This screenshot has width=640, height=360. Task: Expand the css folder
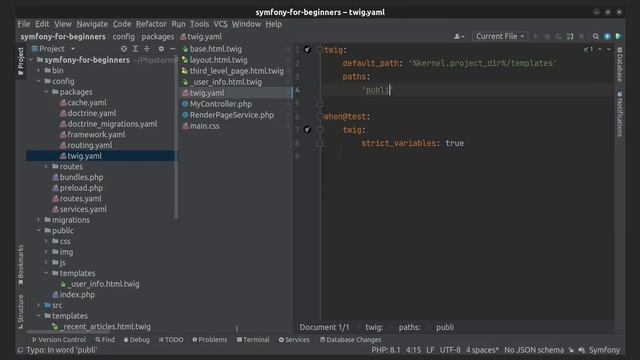point(46,241)
